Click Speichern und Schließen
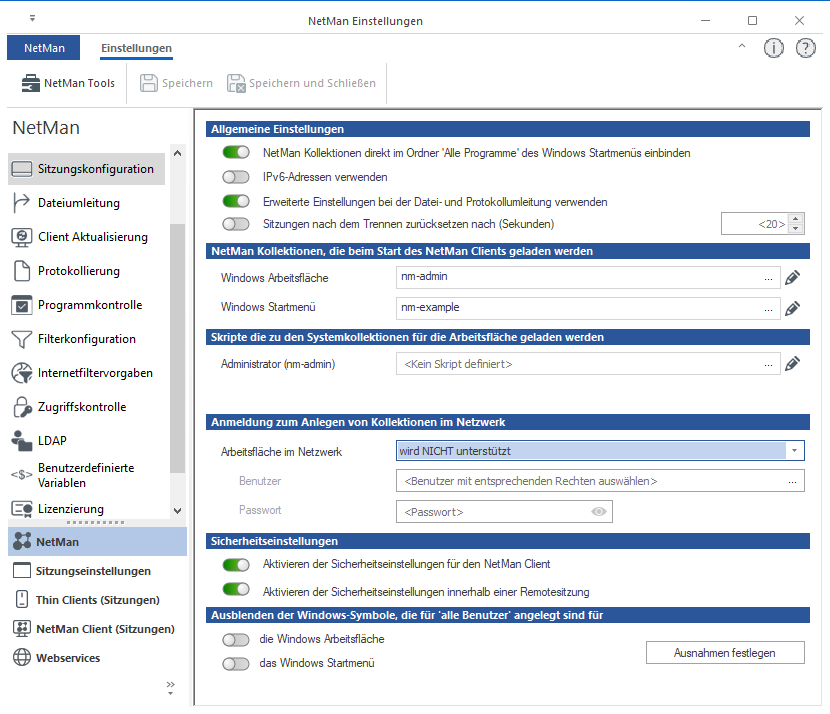Image resolution: width=830 pixels, height=714 pixels. (301, 83)
